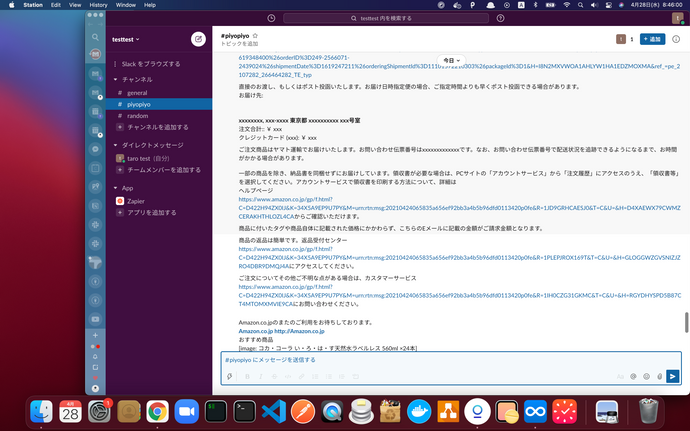This screenshot has height=431, width=690.
Task: Open Siri from the menu bar
Action: coord(621,5)
